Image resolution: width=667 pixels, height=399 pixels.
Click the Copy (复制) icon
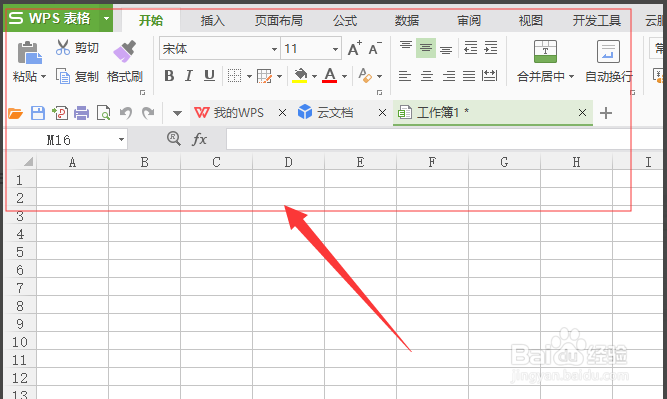pyautogui.click(x=63, y=76)
